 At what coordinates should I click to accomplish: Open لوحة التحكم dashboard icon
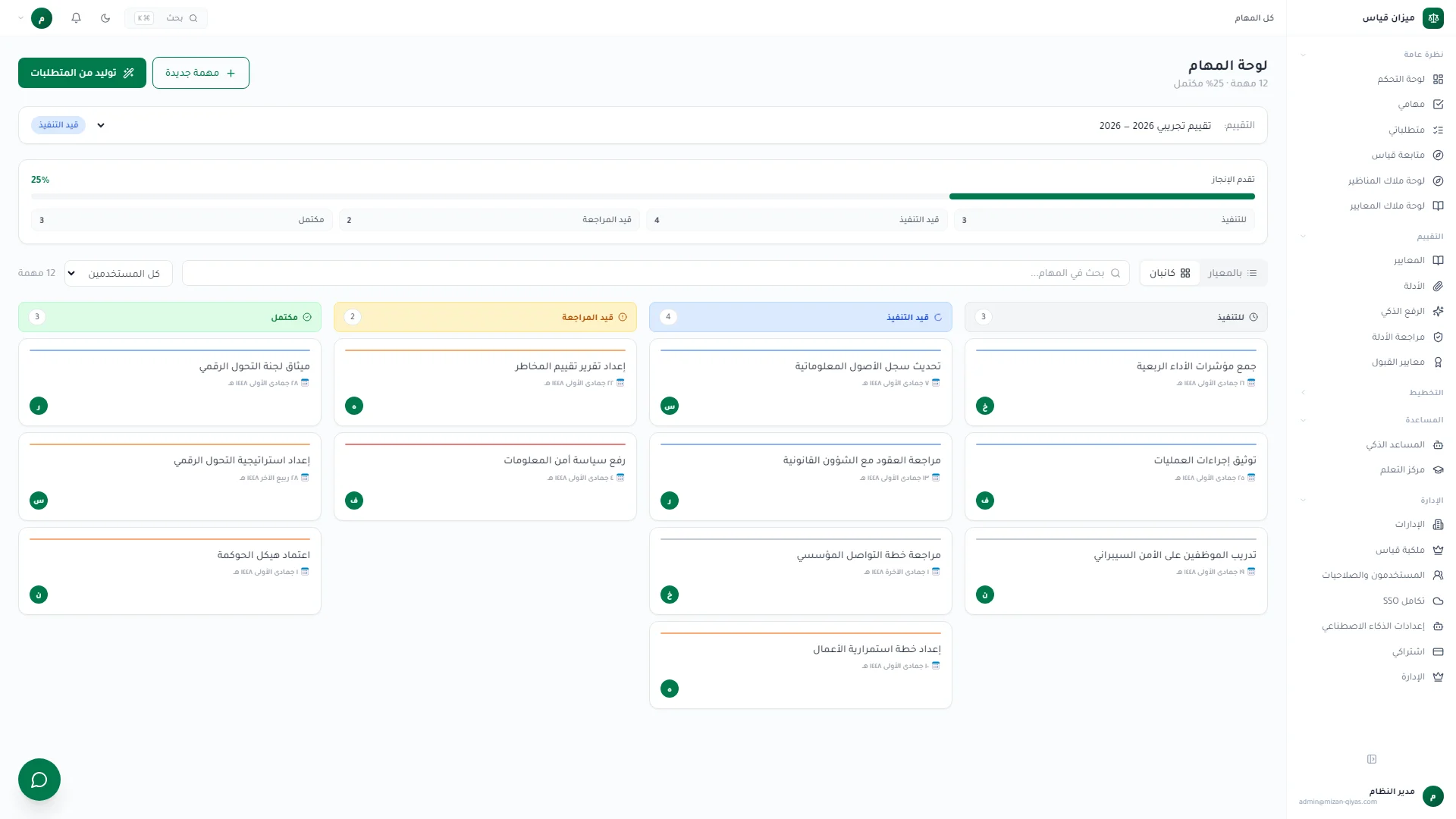point(1438,79)
